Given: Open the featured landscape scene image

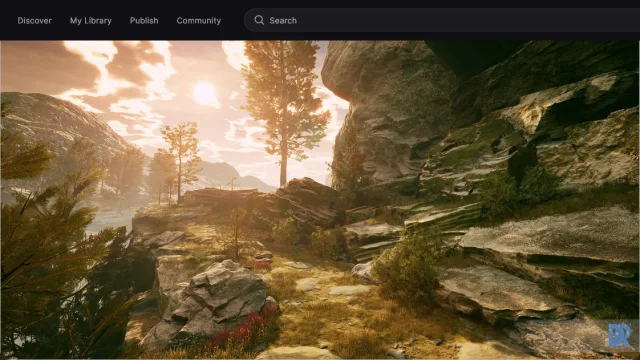Looking at the screenshot, I should click(320, 200).
